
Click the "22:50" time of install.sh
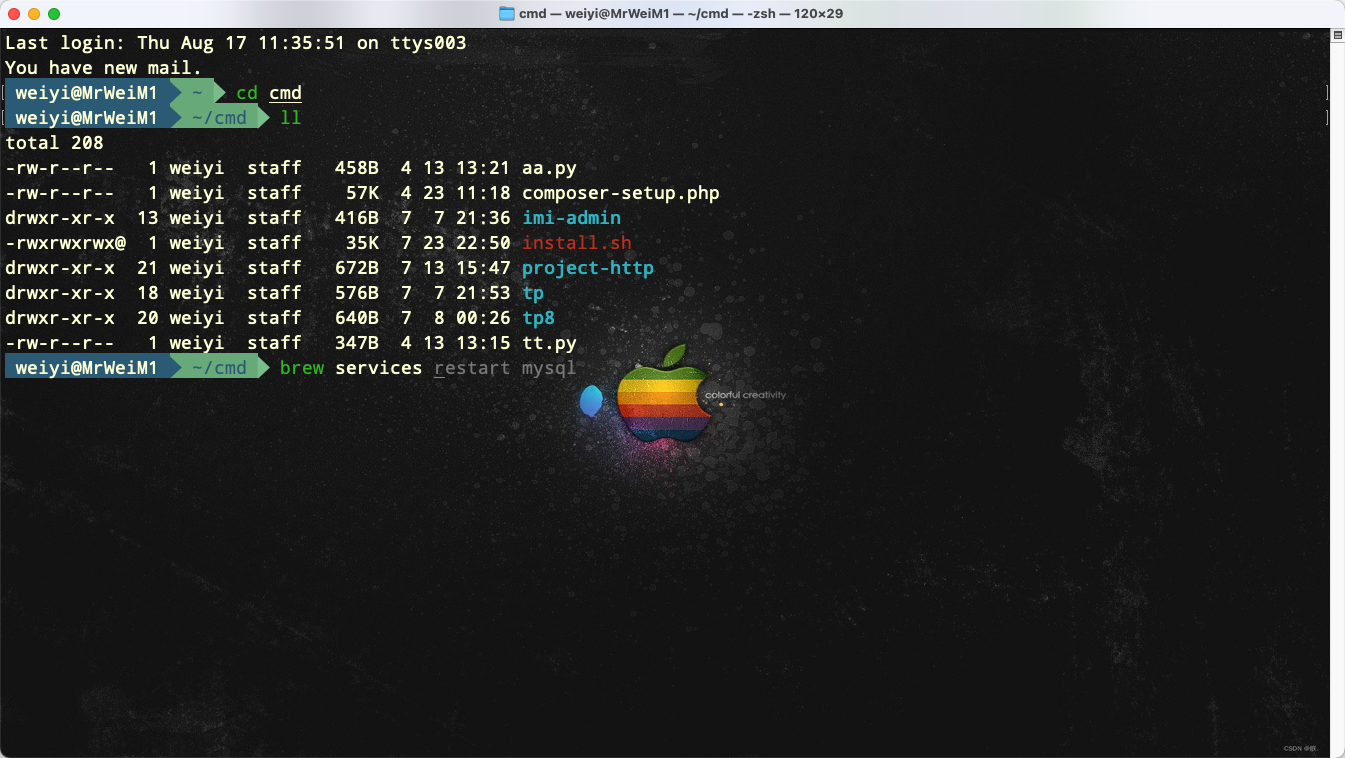(x=483, y=243)
